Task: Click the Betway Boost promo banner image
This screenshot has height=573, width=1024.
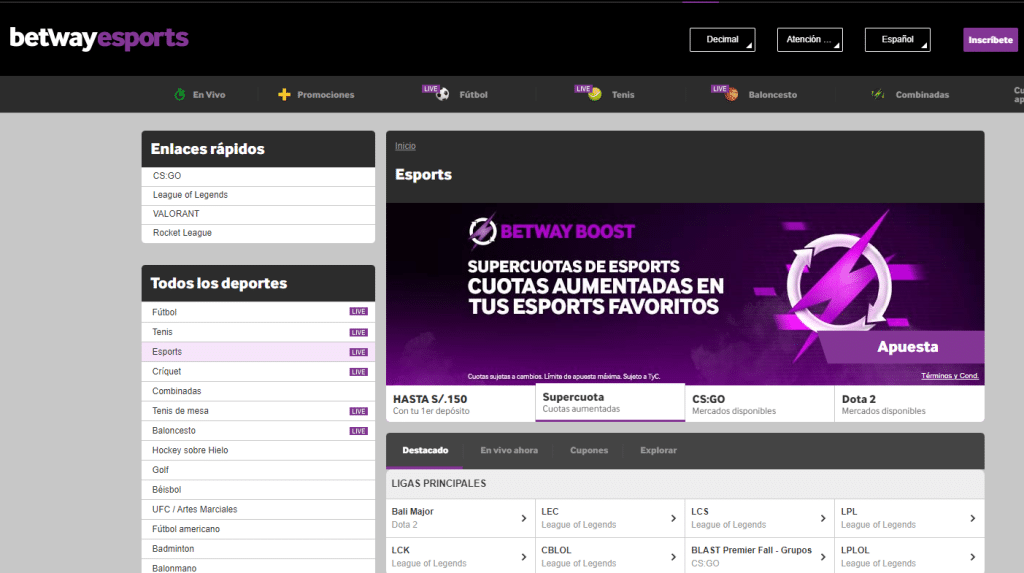Action: pos(685,293)
